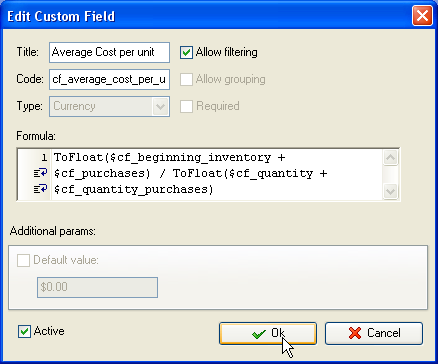Click the Allow grouping checkbox

186,79
